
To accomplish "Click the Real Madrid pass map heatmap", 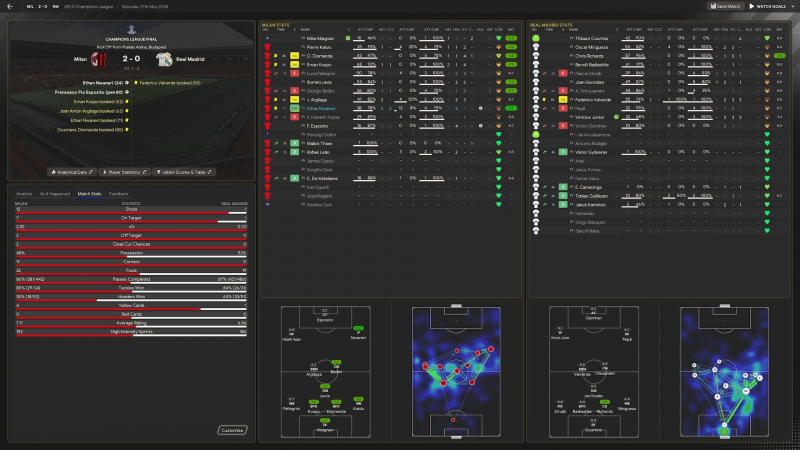I will point(724,372).
